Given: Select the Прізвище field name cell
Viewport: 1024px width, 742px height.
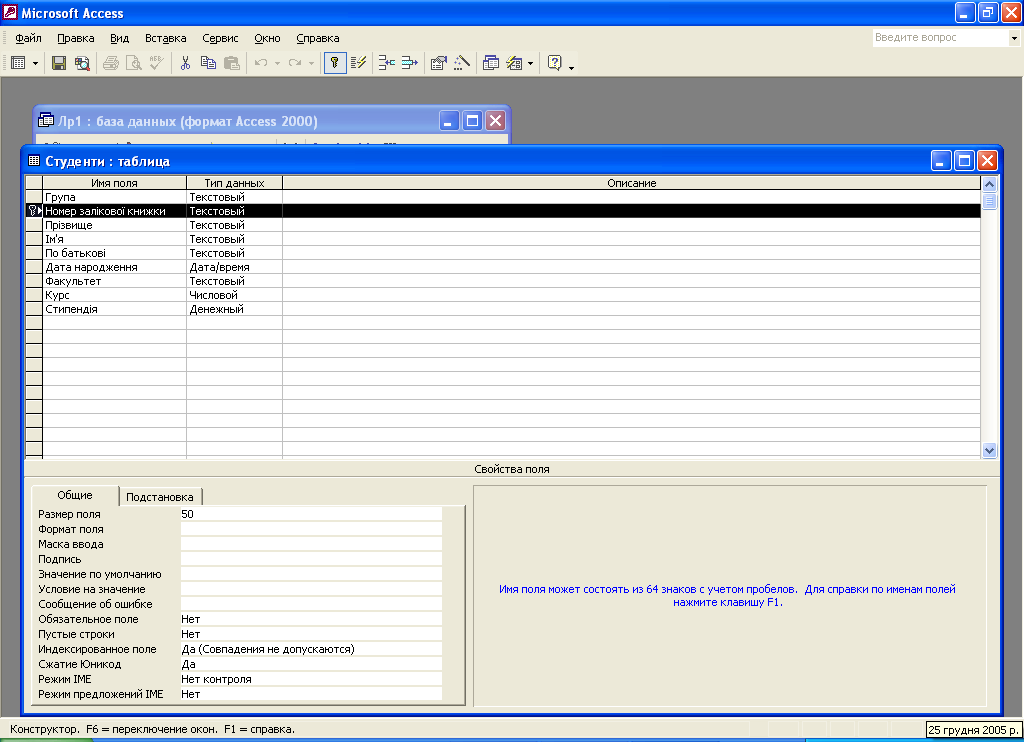Looking at the screenshot, I should tap(114, 225).
